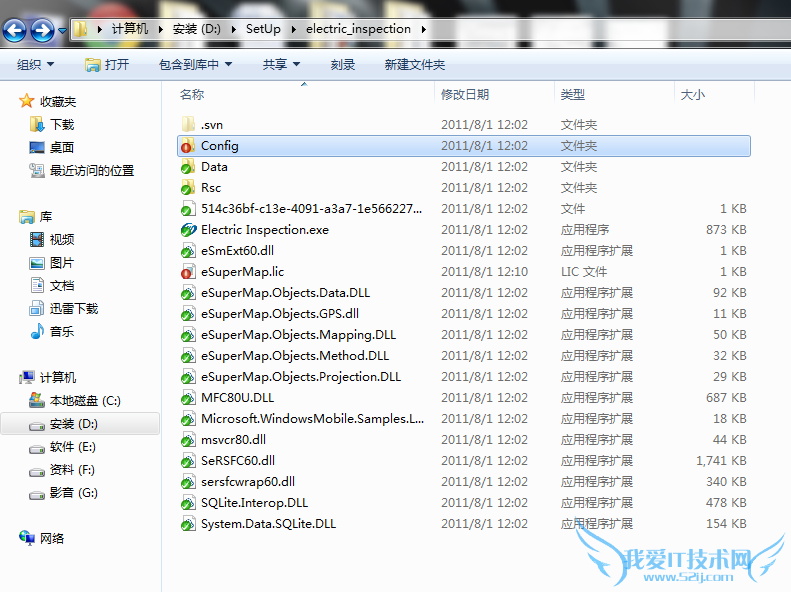Viewport: 791px width, 592px height.
Task: Select Microsoft.WindowsMobile.Samples.L... file name
Action: coord(312,419)
